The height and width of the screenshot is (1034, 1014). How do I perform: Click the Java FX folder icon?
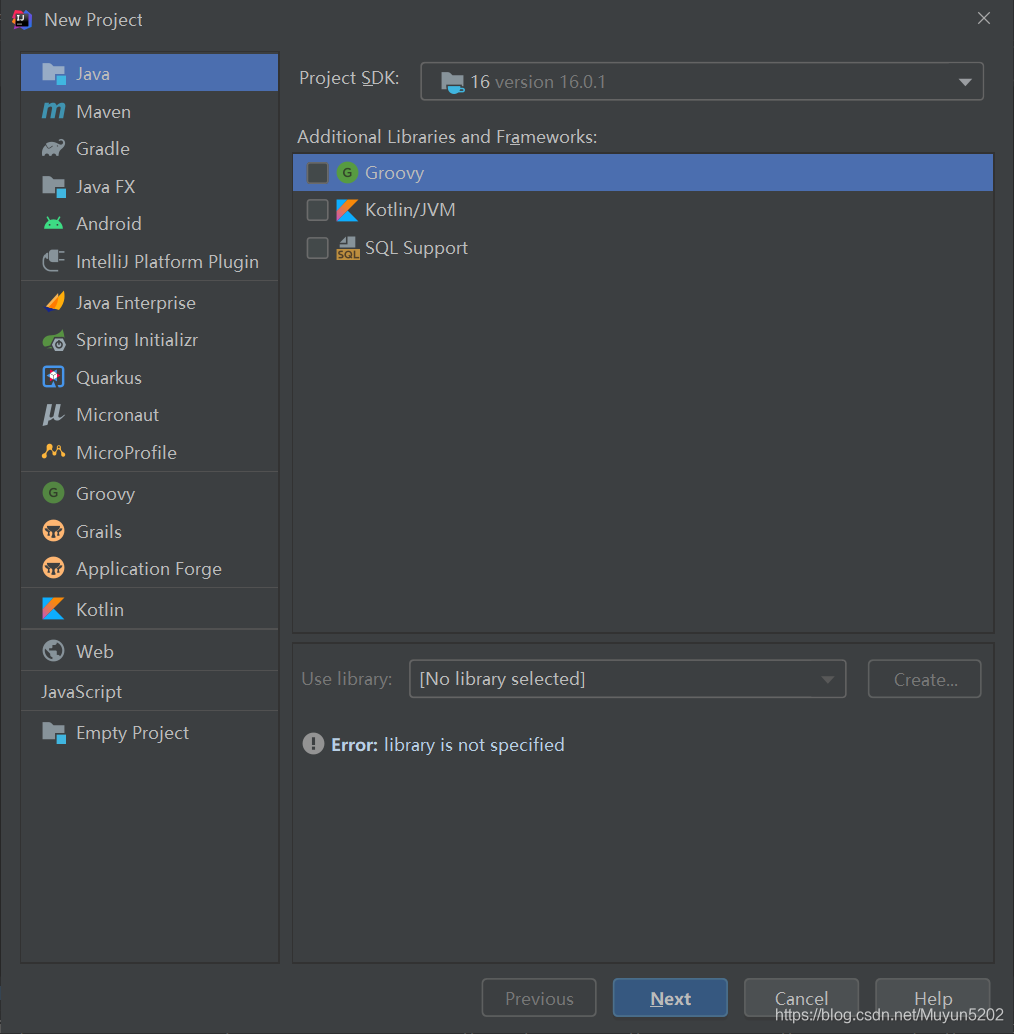click(x=53, y=187)
